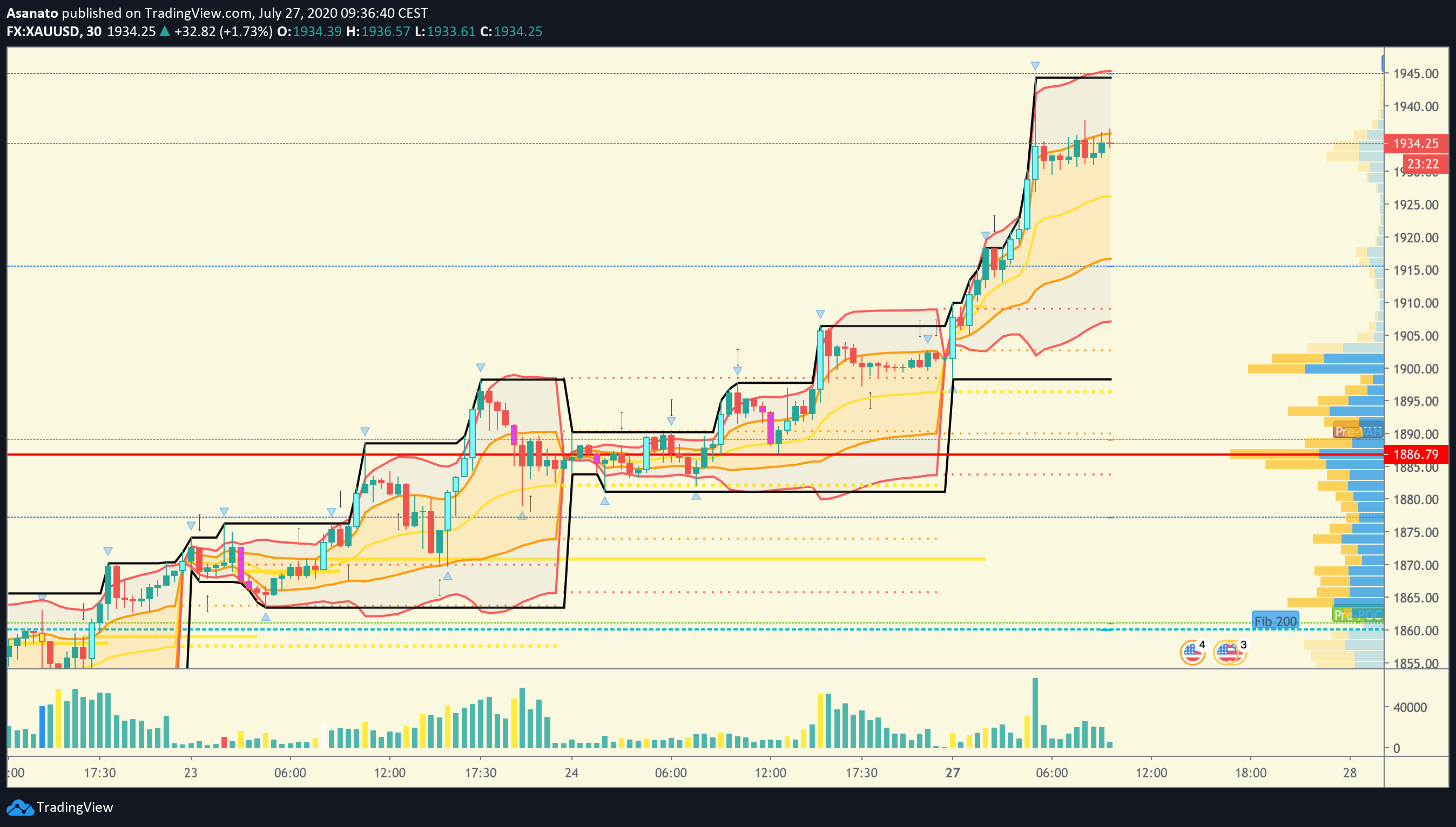Click the 1915.00 price axis label
The image size is (1456, 827).
(x=1415, y=270)
